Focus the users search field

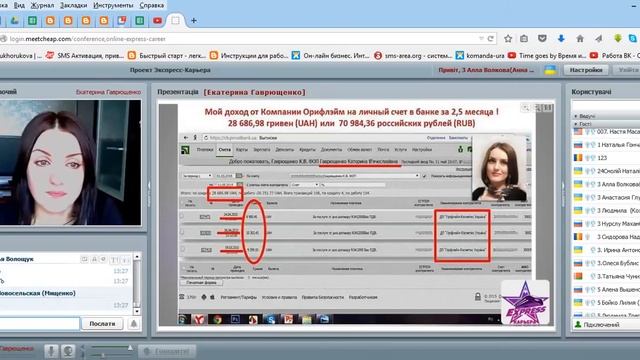click(606, 106)
